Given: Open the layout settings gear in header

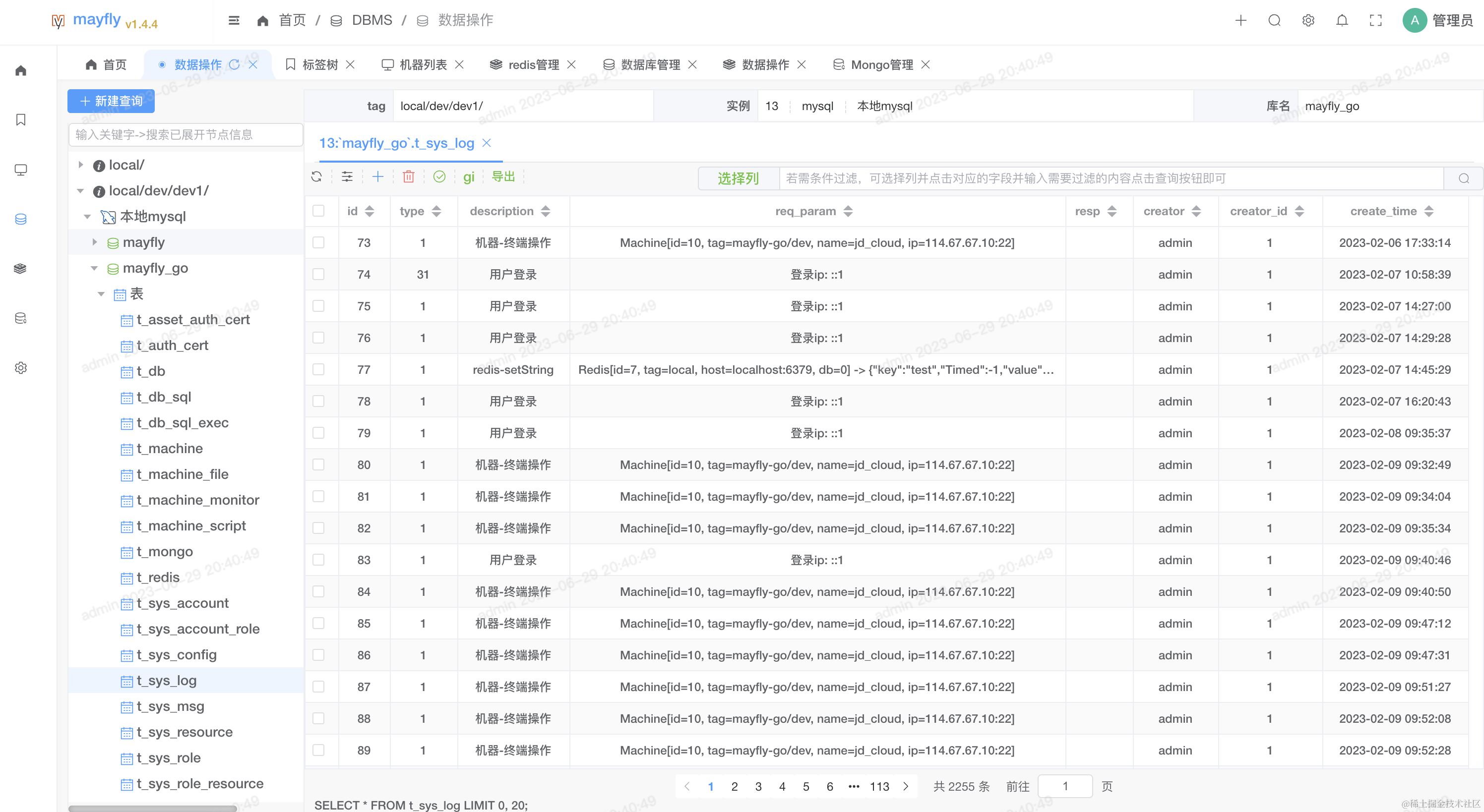Looking at the screenshot, I should point(1308,21).
